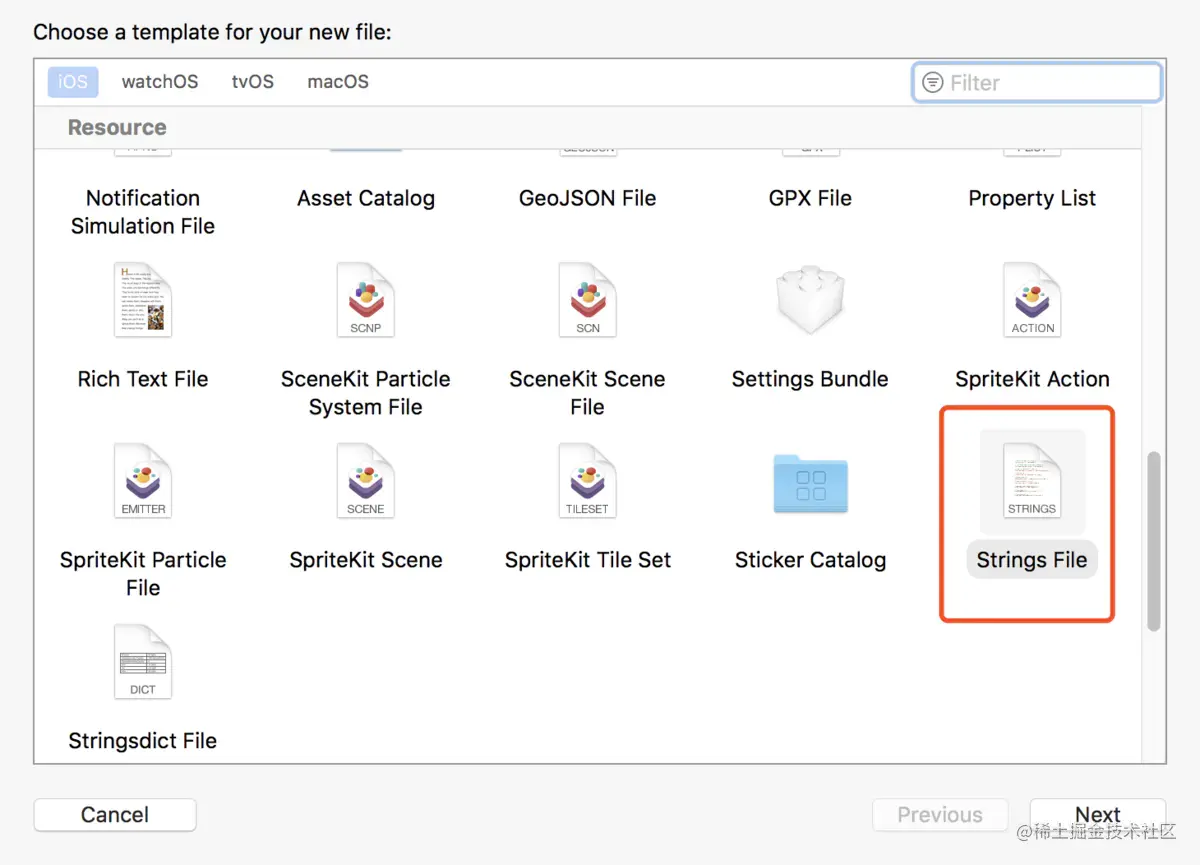
Task: Pick the SceneKit Scene File icon
Action: [587, 300]
